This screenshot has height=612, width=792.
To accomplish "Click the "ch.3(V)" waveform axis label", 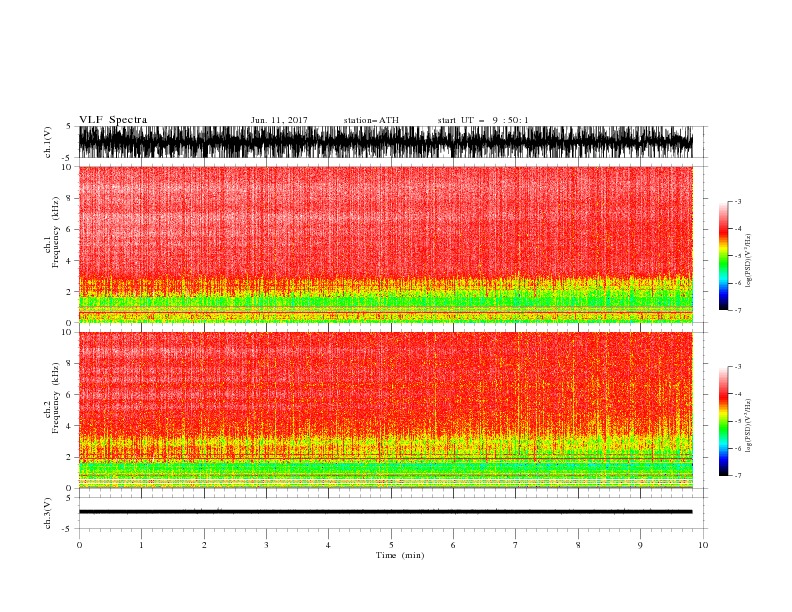I will click(48, 513).
